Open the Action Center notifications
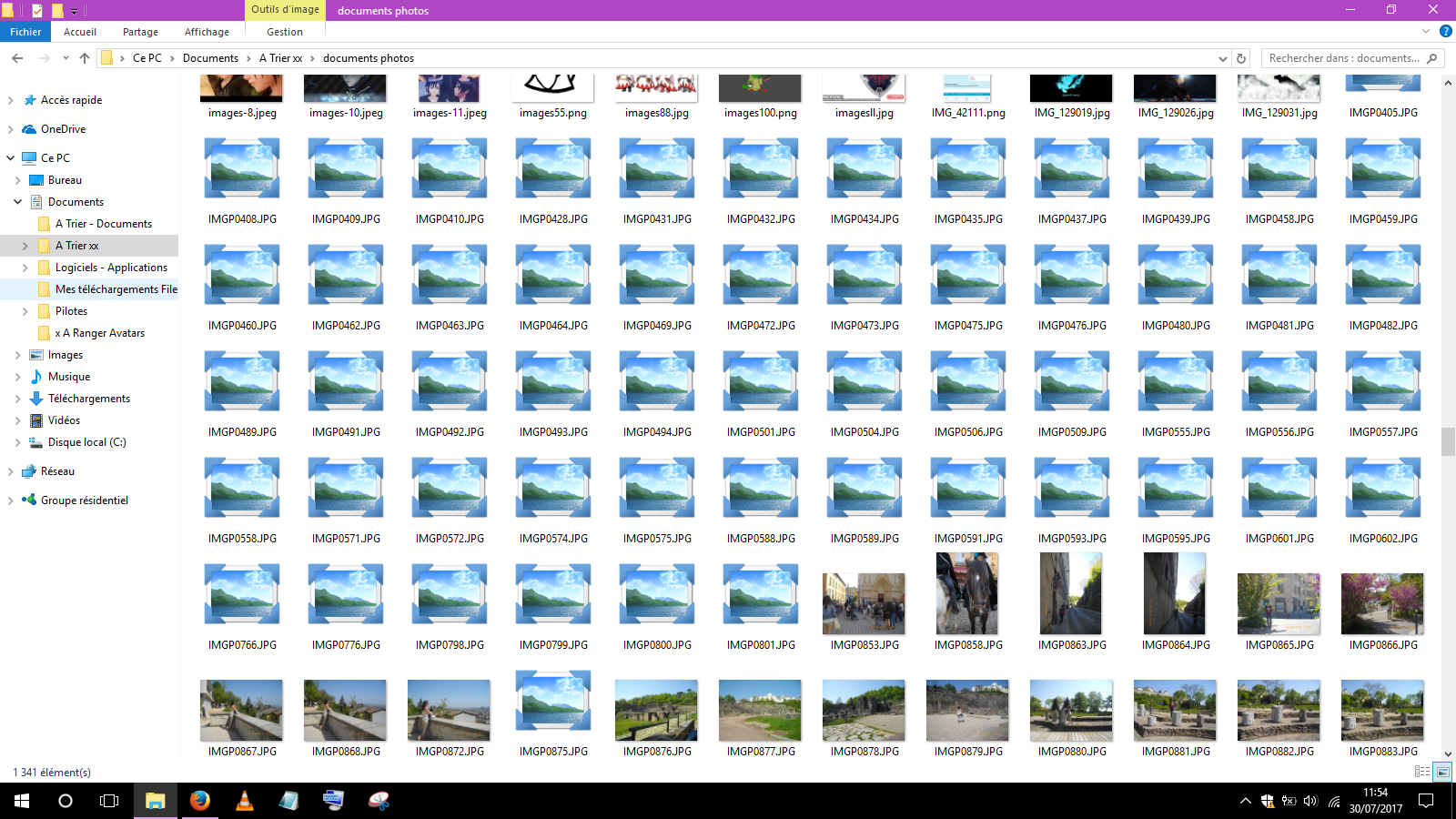The width and height of the screenshot is (1456, 819). pos(1426,801)
